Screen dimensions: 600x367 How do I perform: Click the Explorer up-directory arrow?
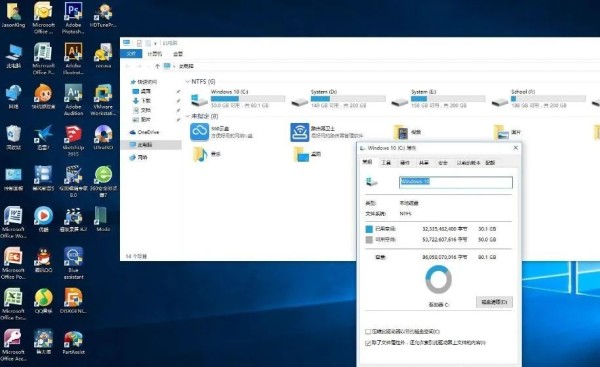[157, 66]
